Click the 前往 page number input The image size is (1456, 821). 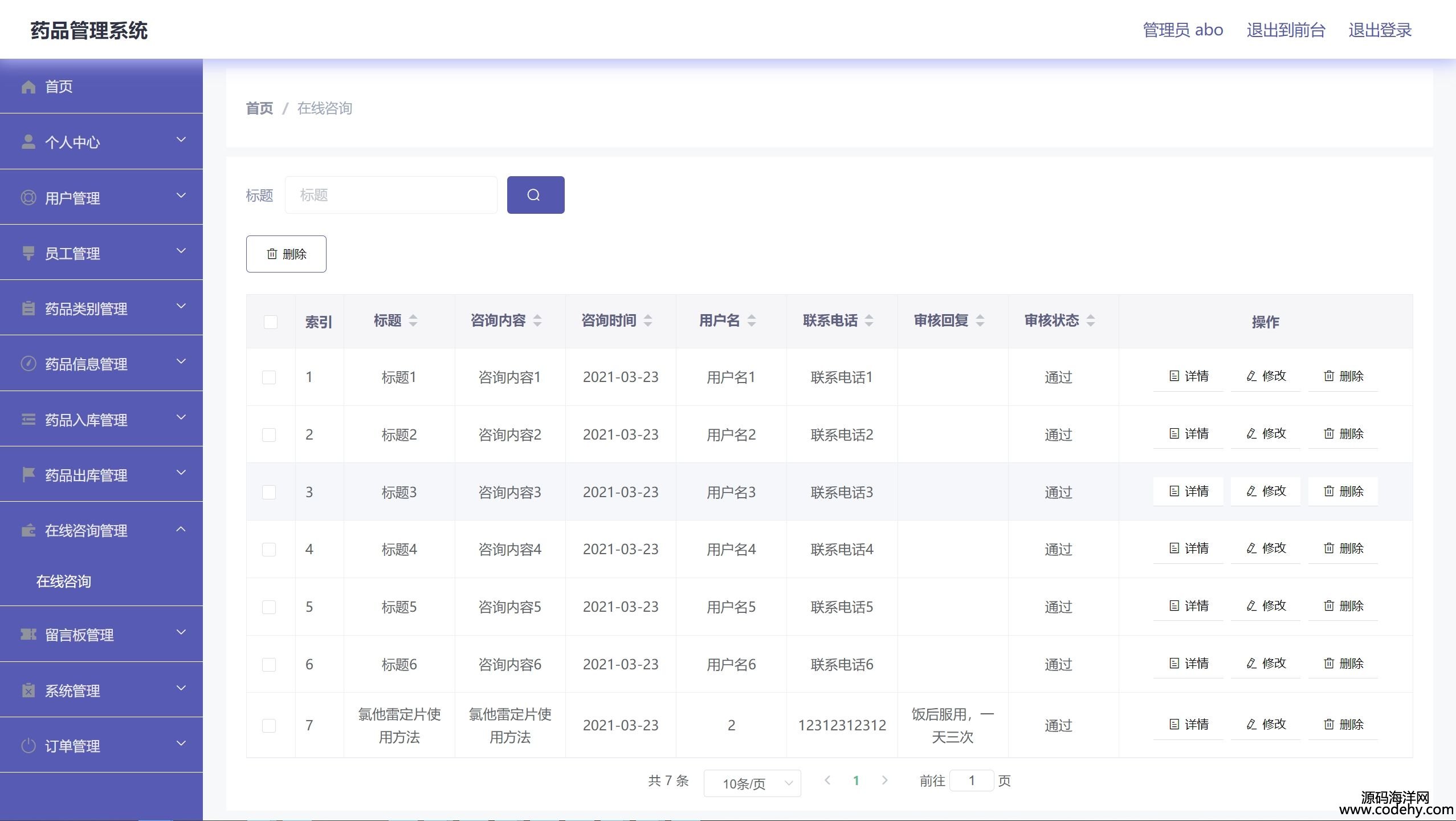click(972, 781)
